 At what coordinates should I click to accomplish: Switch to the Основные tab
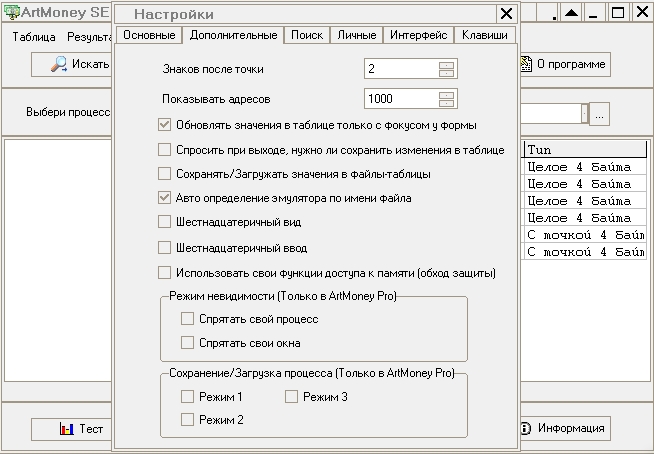click(x=149, y=35)
